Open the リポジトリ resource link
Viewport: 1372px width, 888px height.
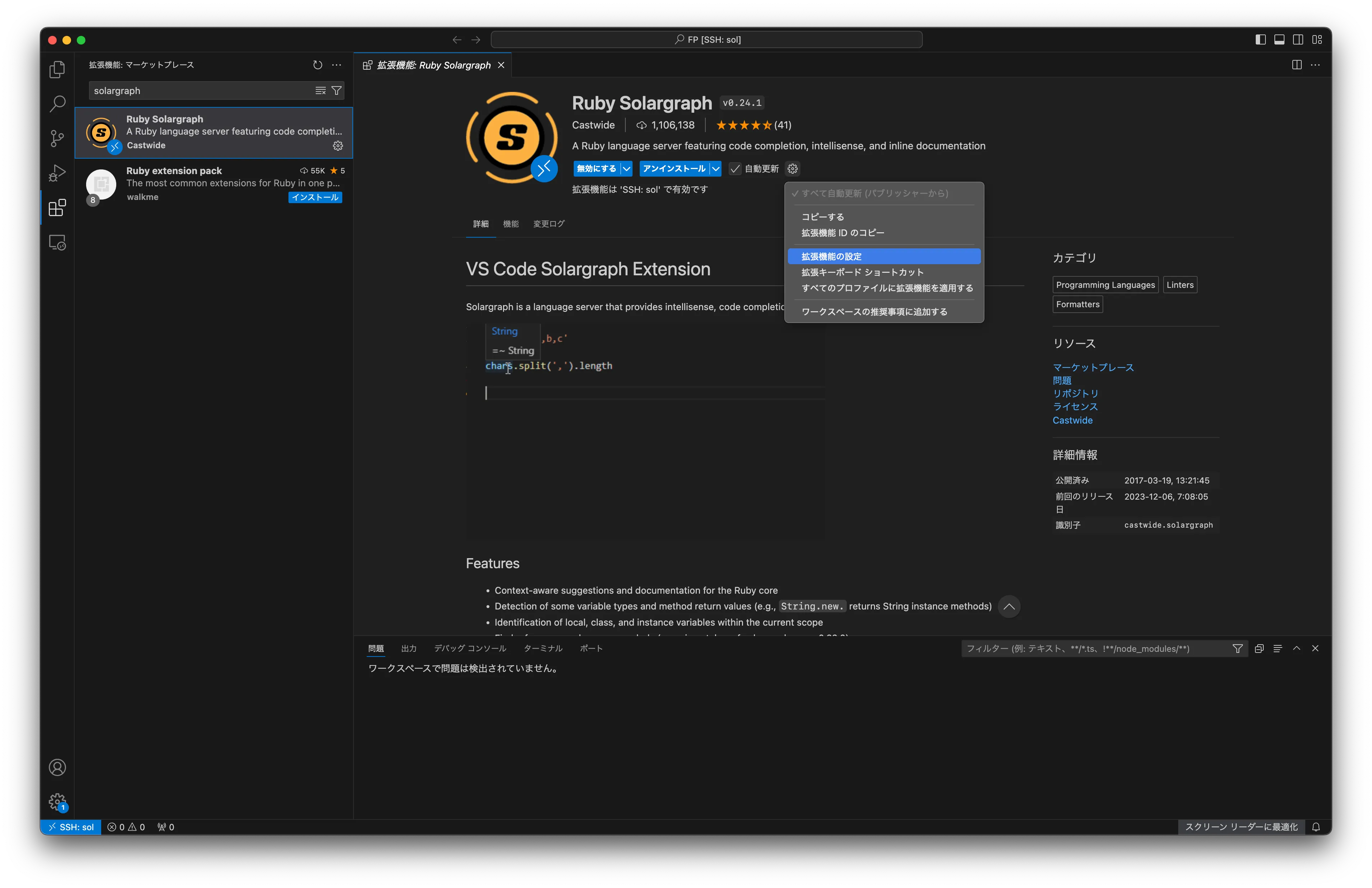[x=1075, y=393]
